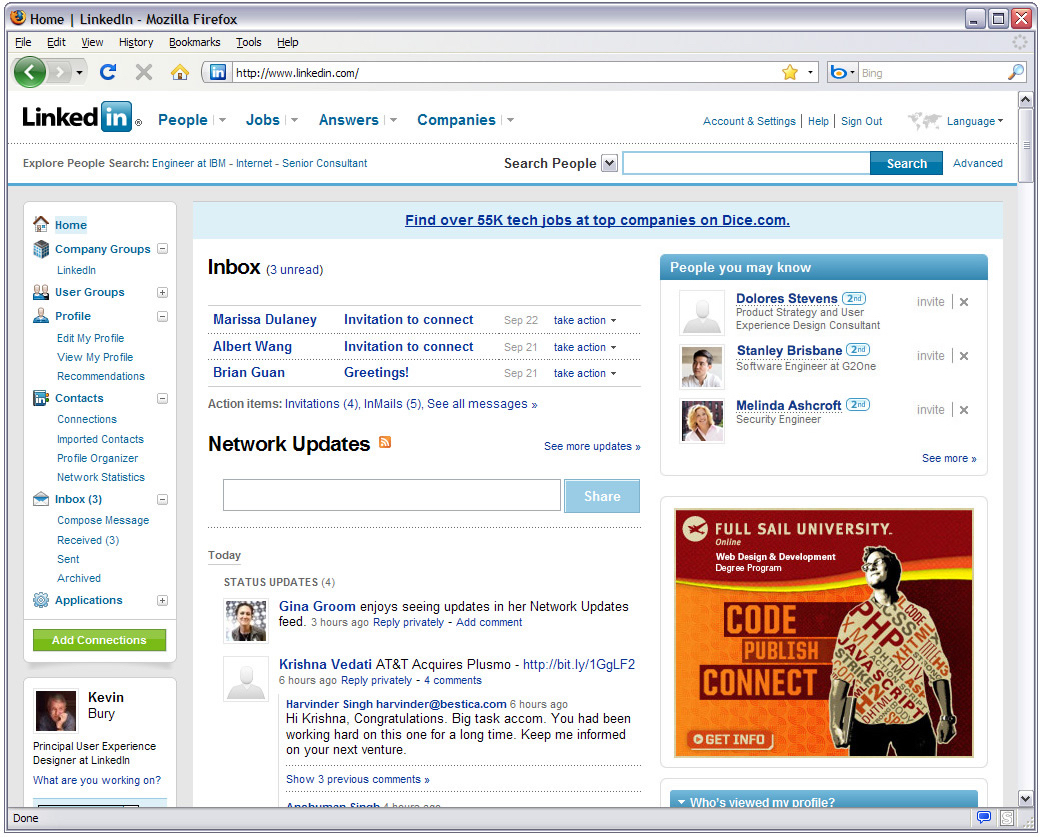Open the Account & Settings link

pyautogui.click(x=749, y=121)
